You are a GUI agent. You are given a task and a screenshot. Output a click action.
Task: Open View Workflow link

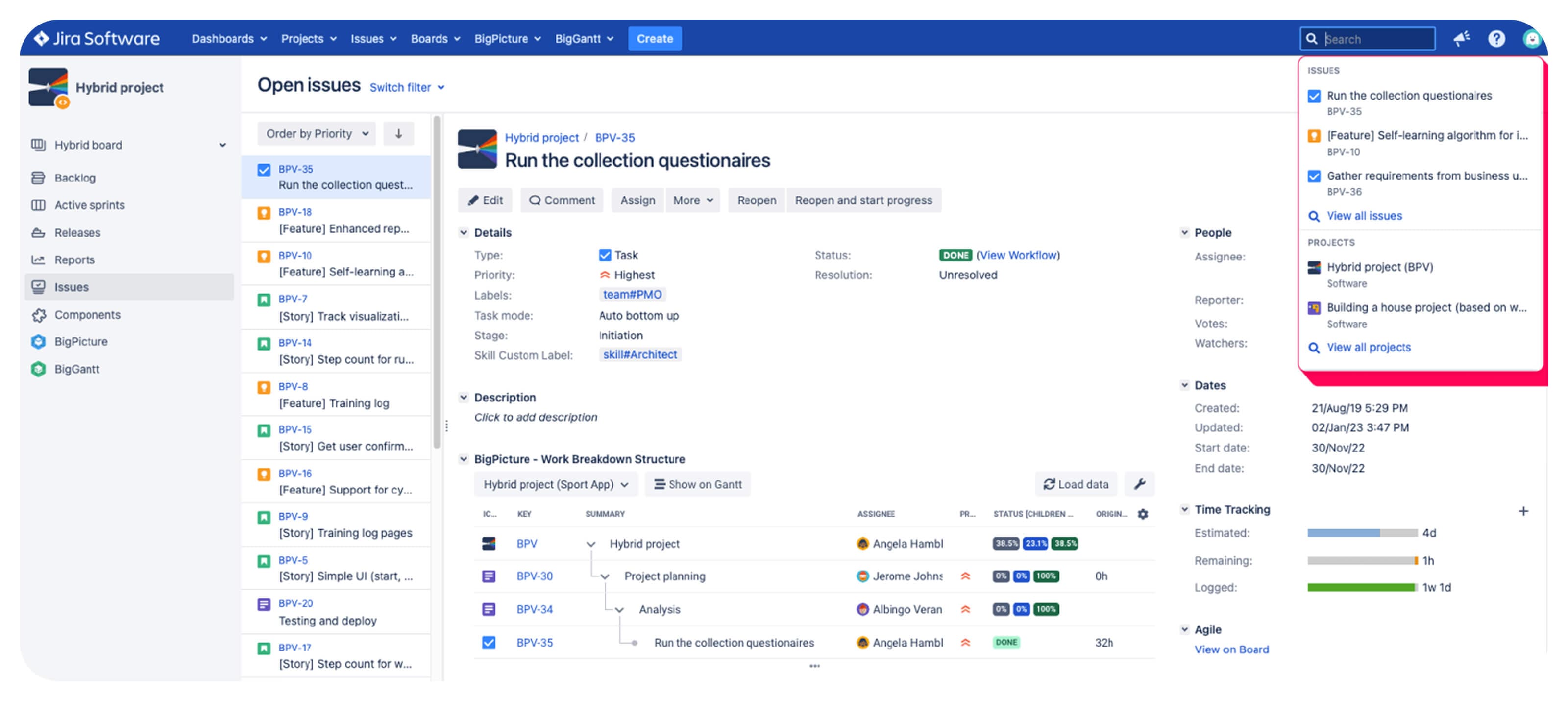[1018, 255]
